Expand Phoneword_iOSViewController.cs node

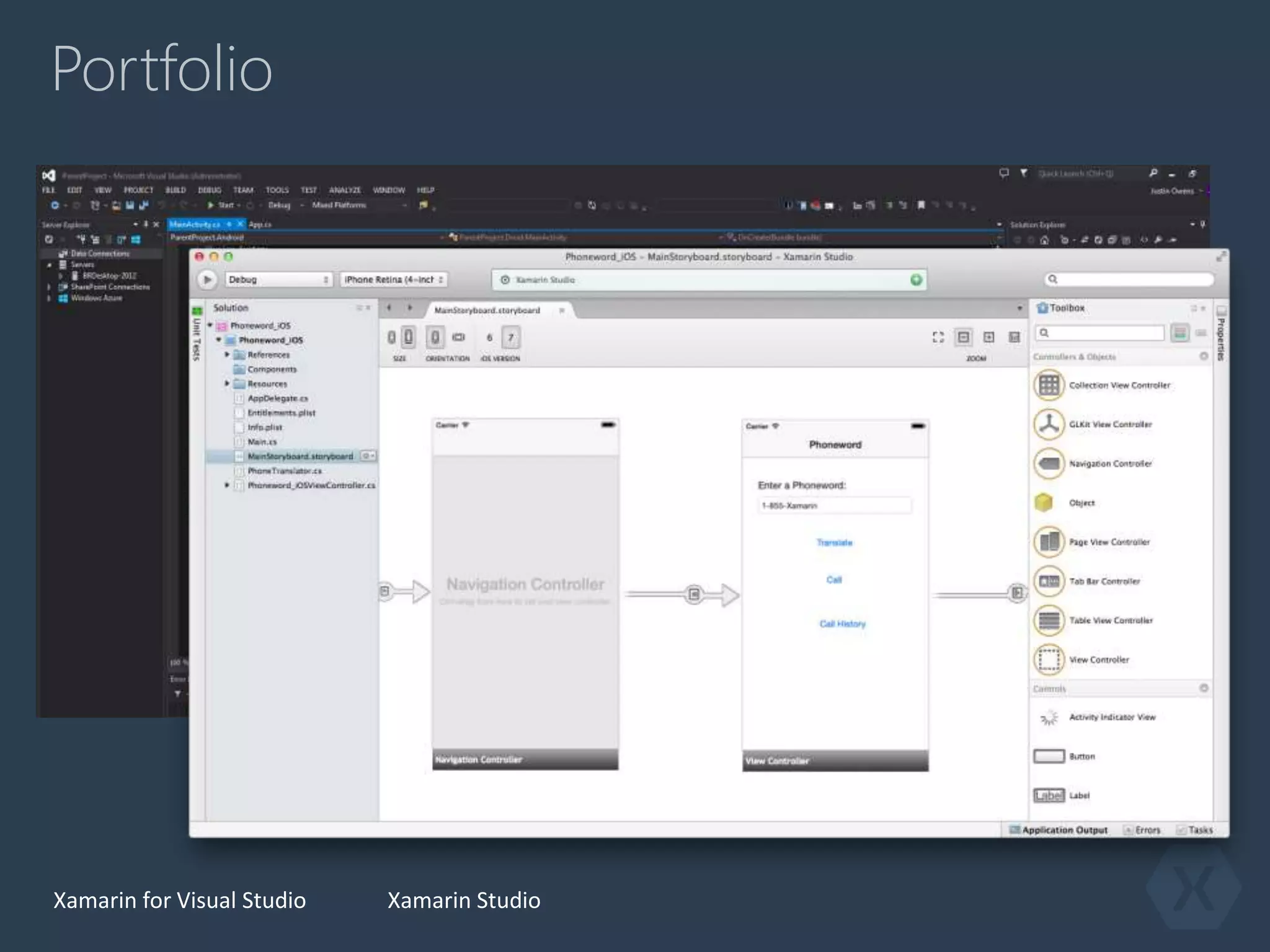pyautogui.click(x=227, y=485)
